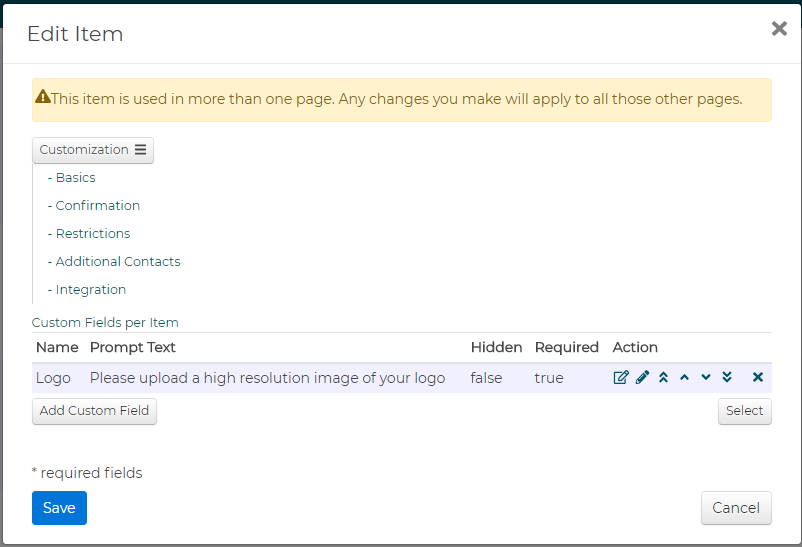
Task: Click the Select button
Action: click(745, 411)
